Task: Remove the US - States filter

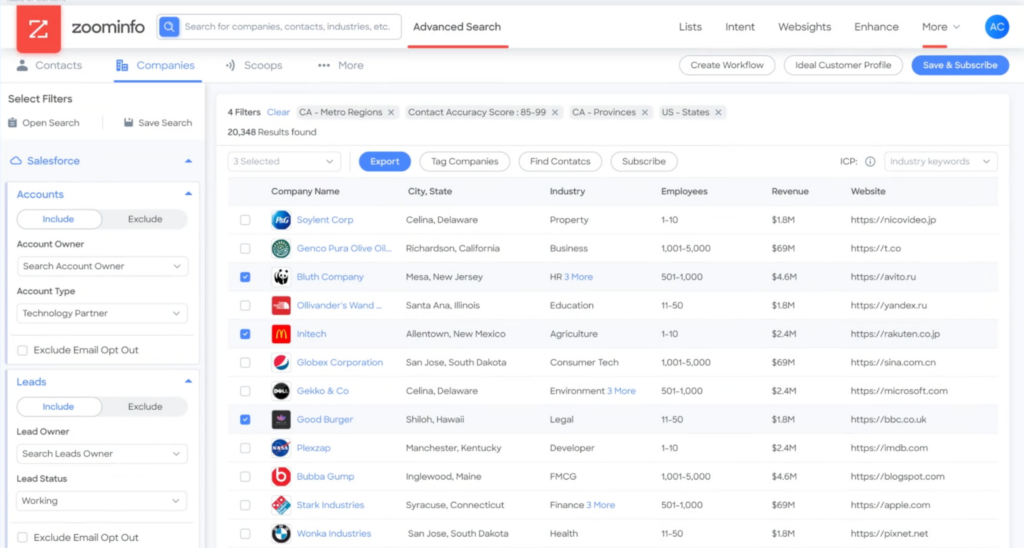Action: [718, 112]
